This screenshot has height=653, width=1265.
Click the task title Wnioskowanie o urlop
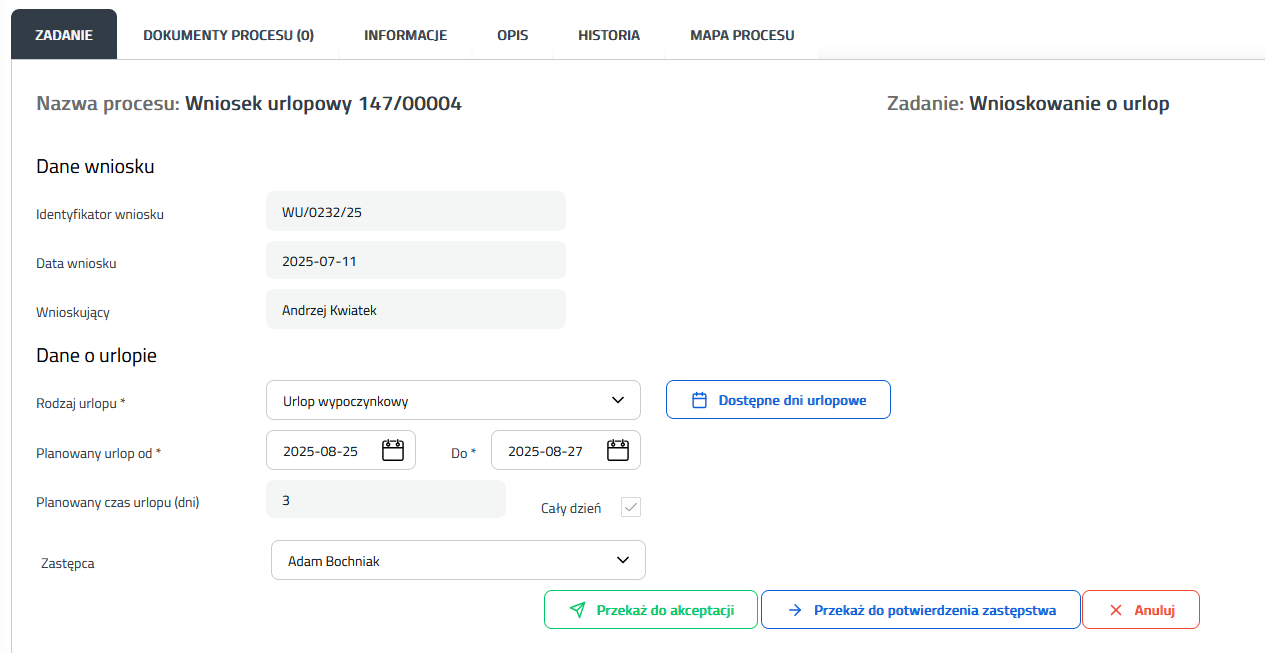pos(1069,103)
